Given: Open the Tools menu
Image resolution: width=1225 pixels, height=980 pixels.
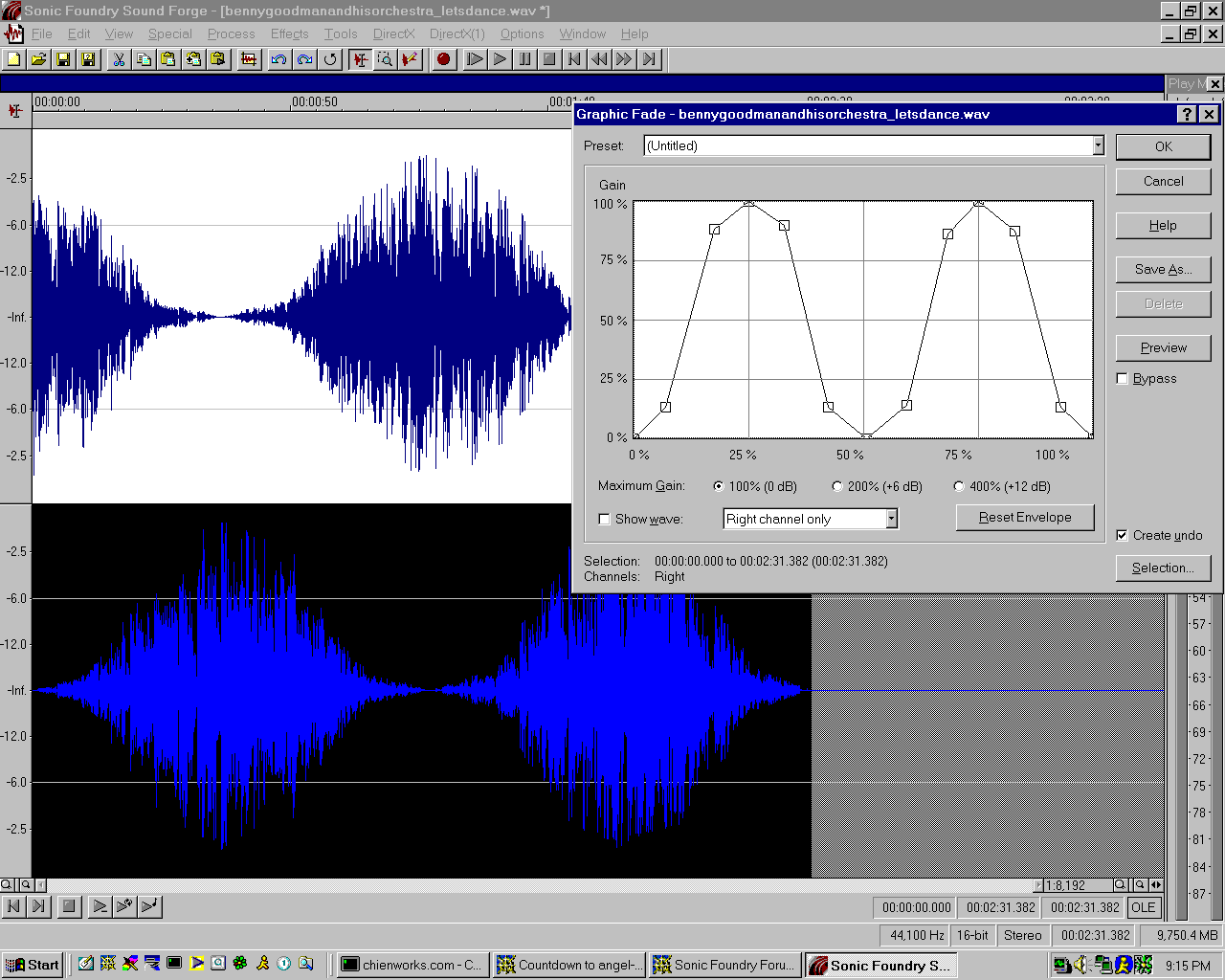Looking at the screenshot, I should (341, 33).
